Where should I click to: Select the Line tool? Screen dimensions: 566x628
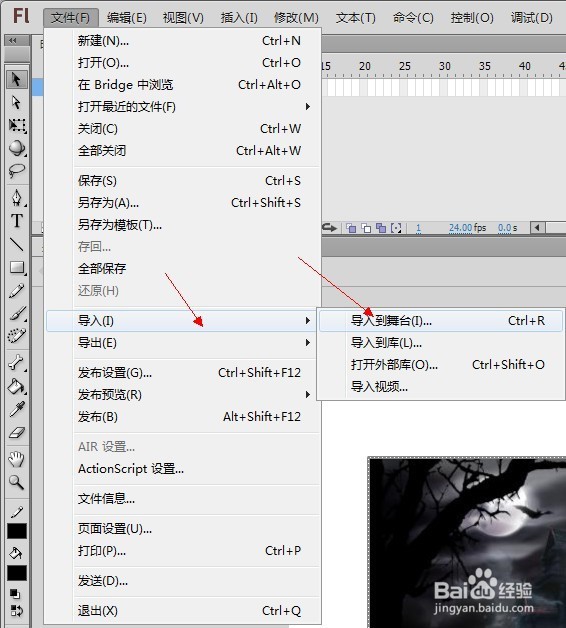tap(16, 244)
